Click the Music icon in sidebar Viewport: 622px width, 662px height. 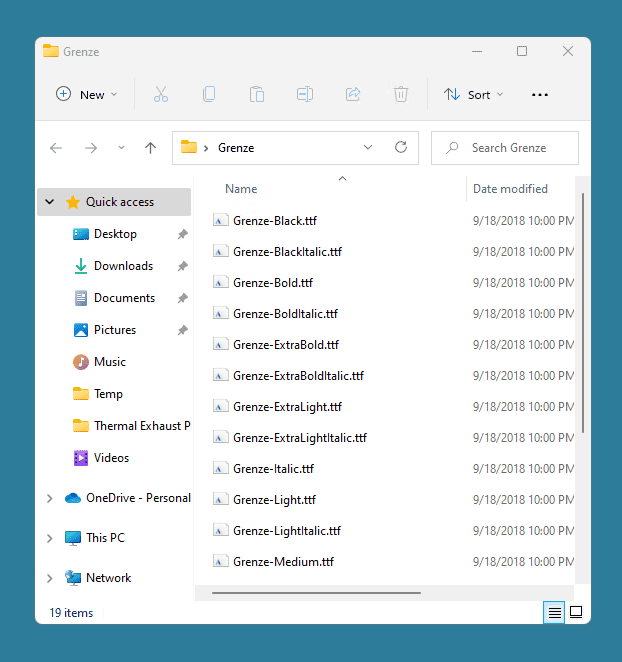tap(81, 362)
